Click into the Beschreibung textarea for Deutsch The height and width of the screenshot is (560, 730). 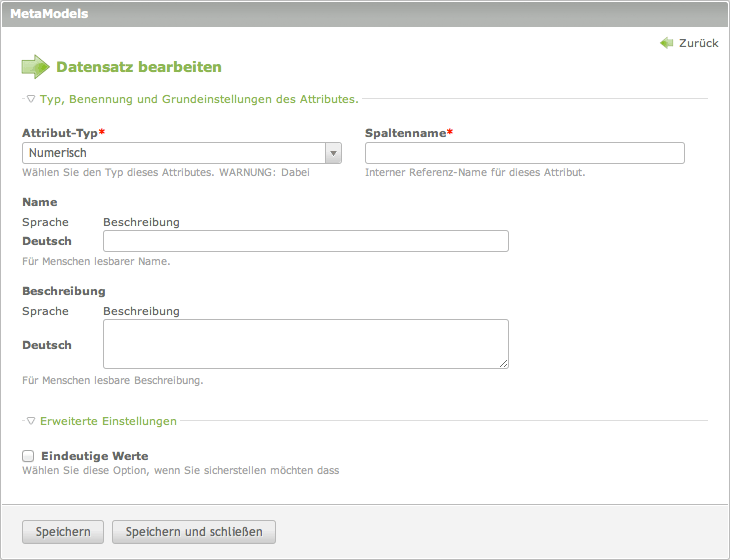click(306, 344)
